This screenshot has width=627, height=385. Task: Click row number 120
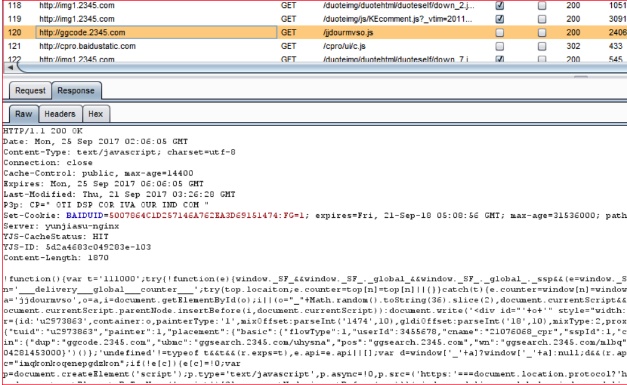pos(14,33)
